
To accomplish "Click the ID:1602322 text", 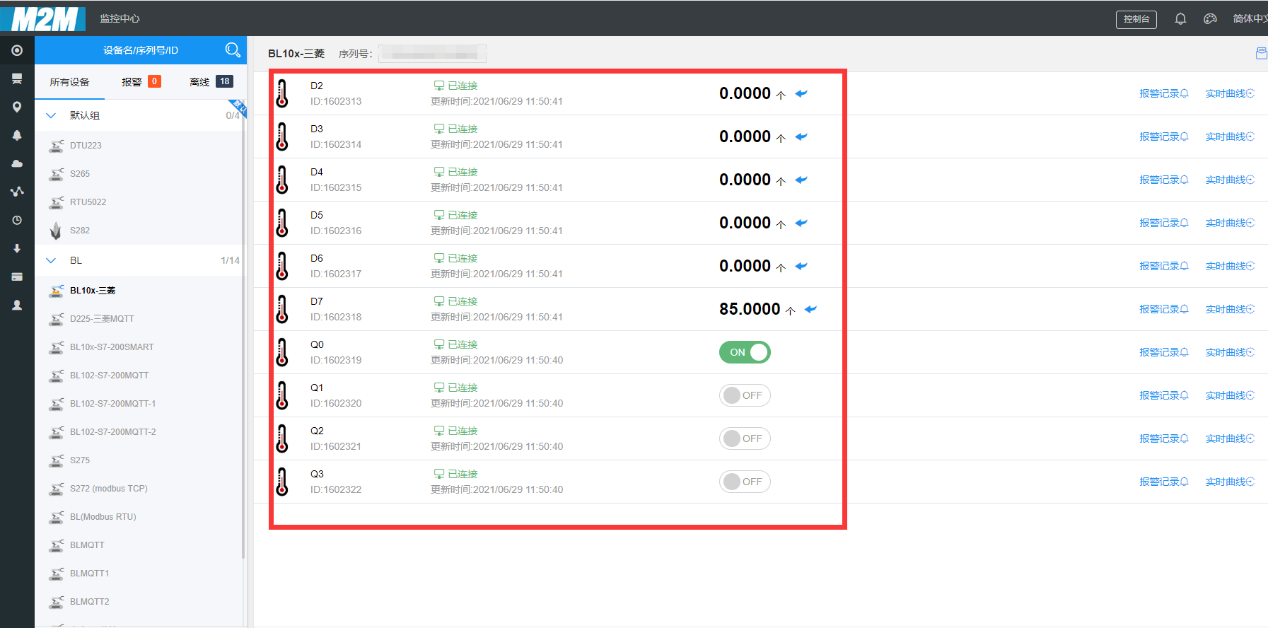I will coord(336,489).
